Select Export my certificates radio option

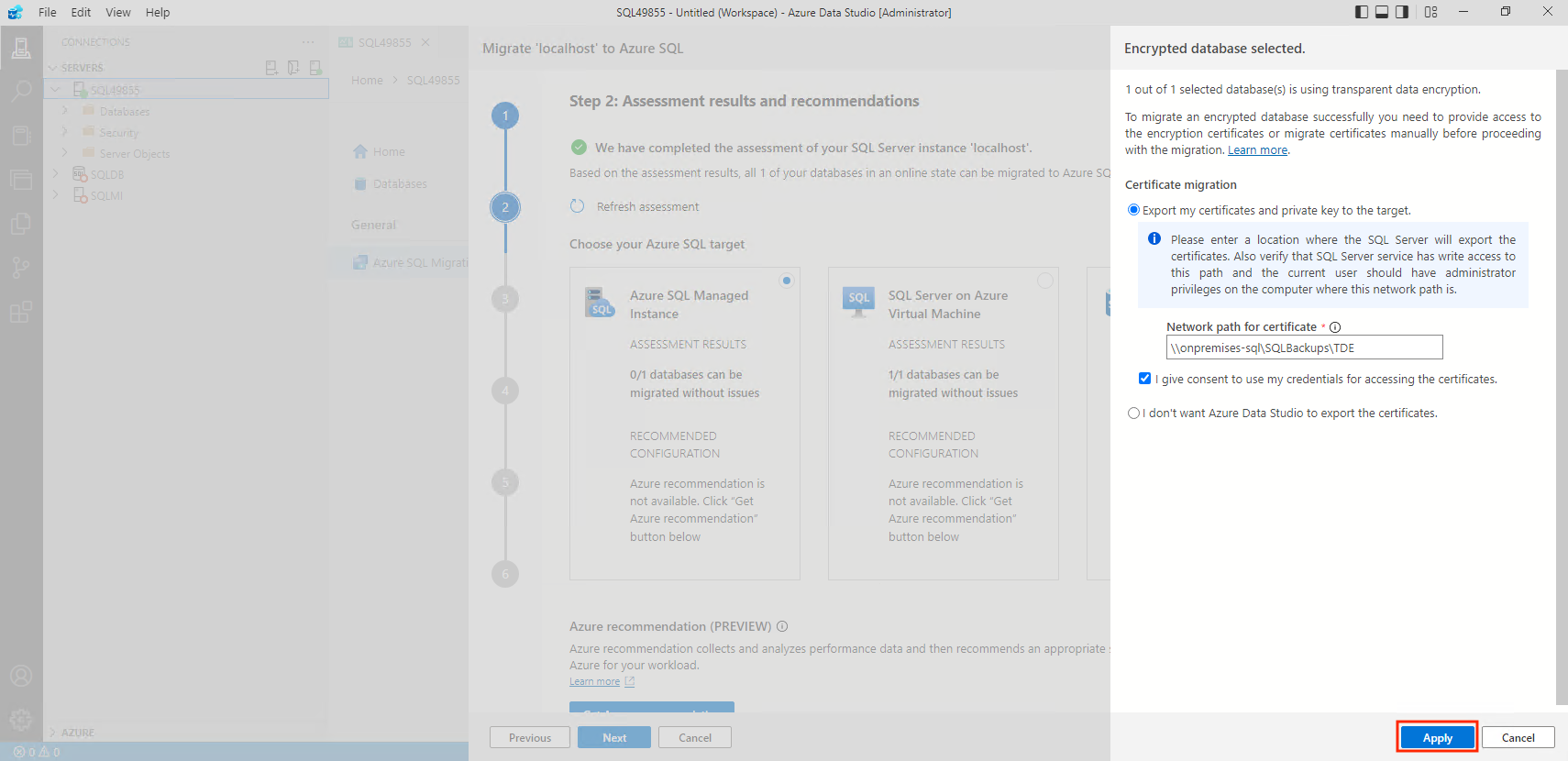1133,210
